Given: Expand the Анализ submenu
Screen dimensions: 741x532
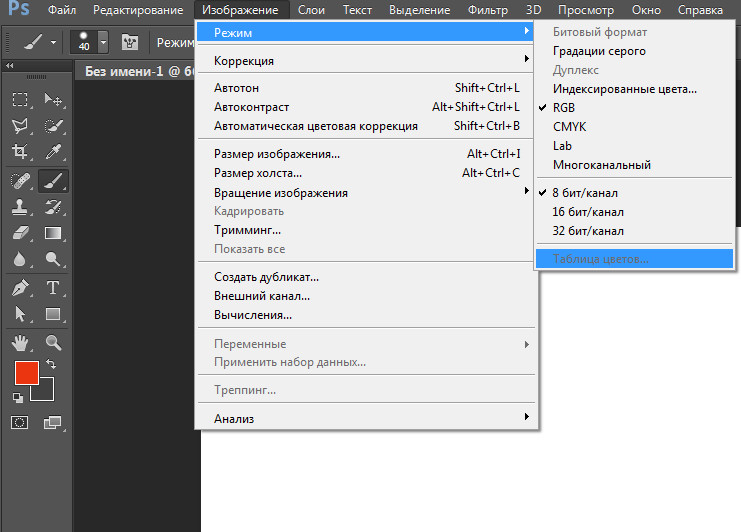Looking at the screenshot, I should tap(365, 419).
